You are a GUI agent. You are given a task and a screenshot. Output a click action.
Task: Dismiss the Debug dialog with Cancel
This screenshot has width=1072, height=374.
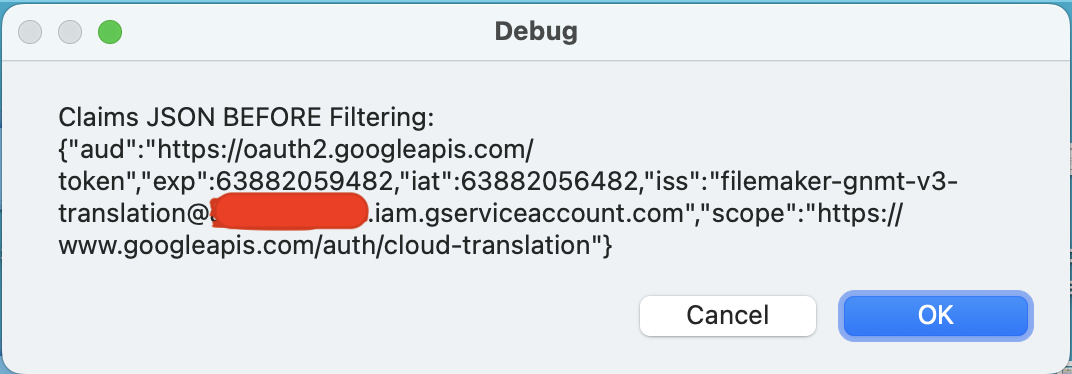[x=727, y=315]
